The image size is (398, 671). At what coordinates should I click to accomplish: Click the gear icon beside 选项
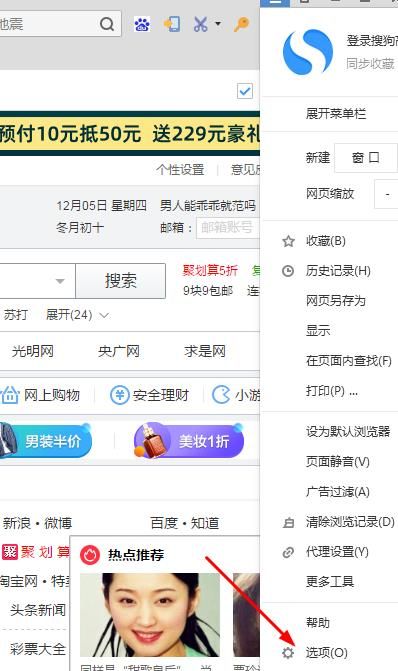288,653
